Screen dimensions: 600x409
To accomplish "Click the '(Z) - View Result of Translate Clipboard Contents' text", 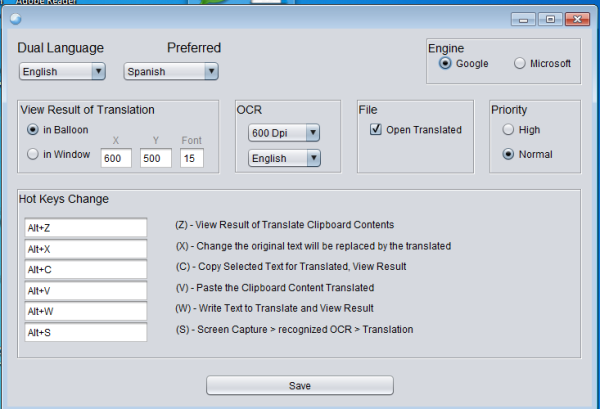I will (x=284, y=225).
